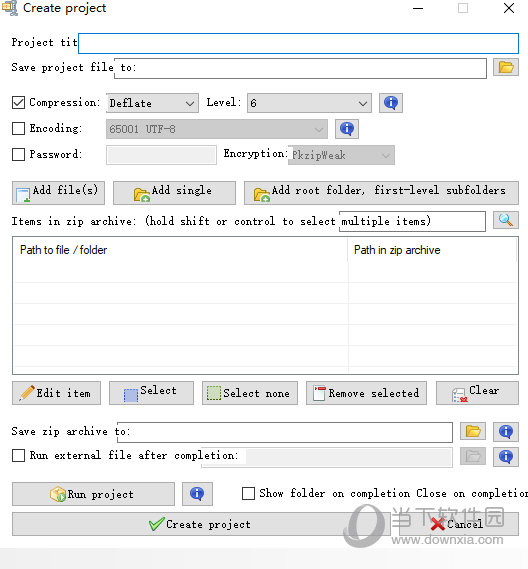
Task: Click the Select button
Action: pyautogui.click(x=151, y=393)
